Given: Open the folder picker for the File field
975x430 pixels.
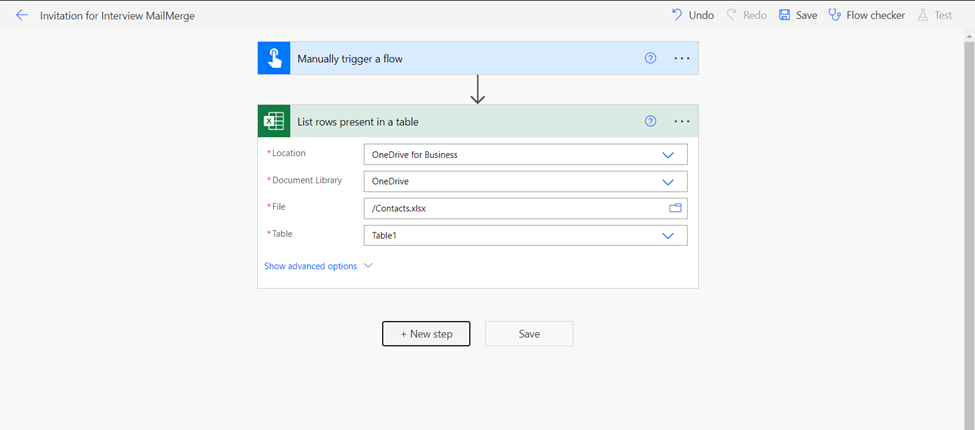Looking at the screenshot, I should [x=675, y=208].
